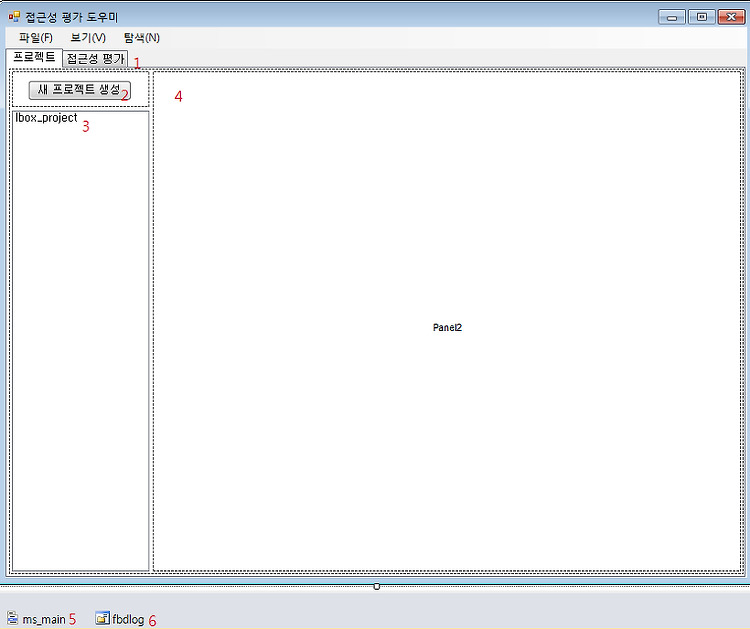750x629 pixels.
Task: Click the Panel2 area label
Action: point(447,328)
